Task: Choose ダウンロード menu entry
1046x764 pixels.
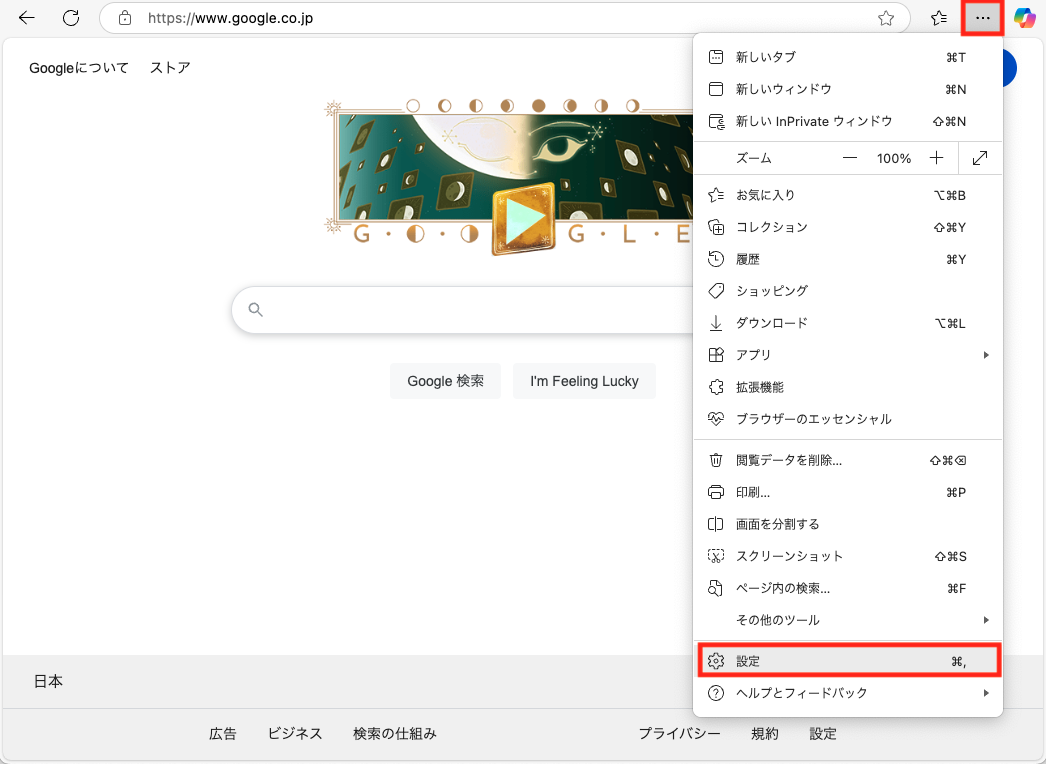Action: [848, 323]
